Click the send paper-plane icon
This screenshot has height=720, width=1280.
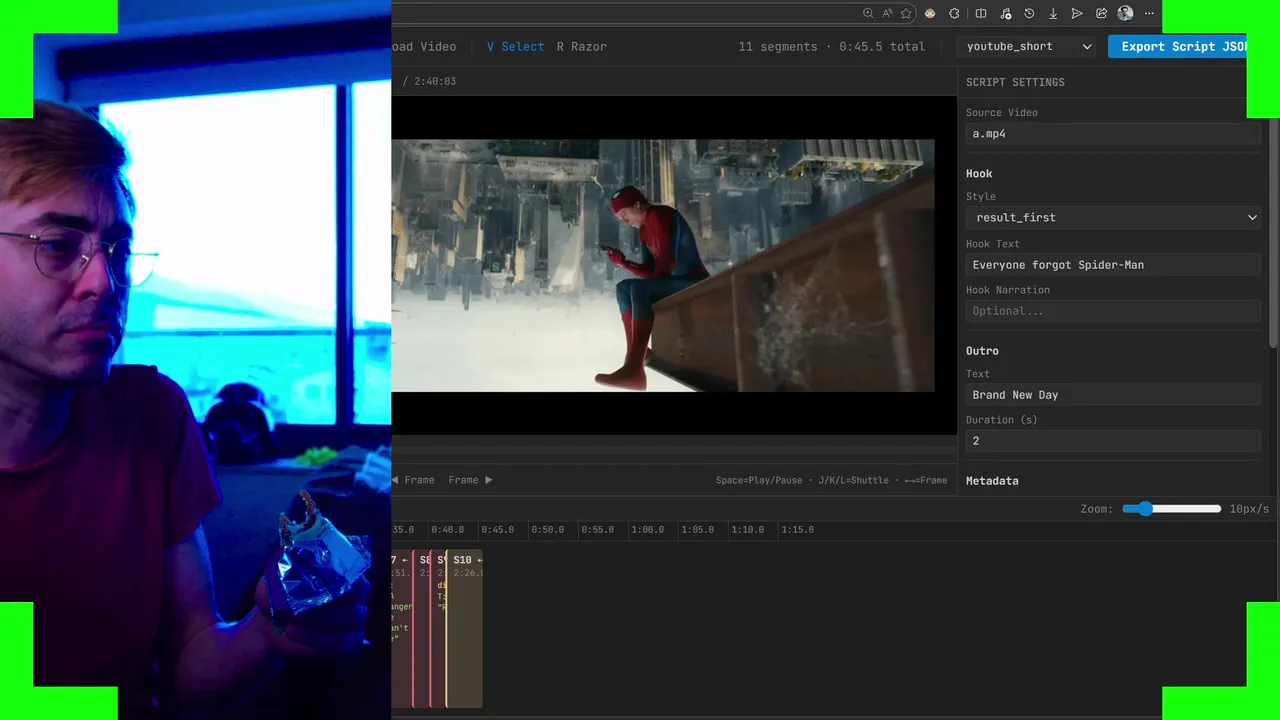[1077, 13]
